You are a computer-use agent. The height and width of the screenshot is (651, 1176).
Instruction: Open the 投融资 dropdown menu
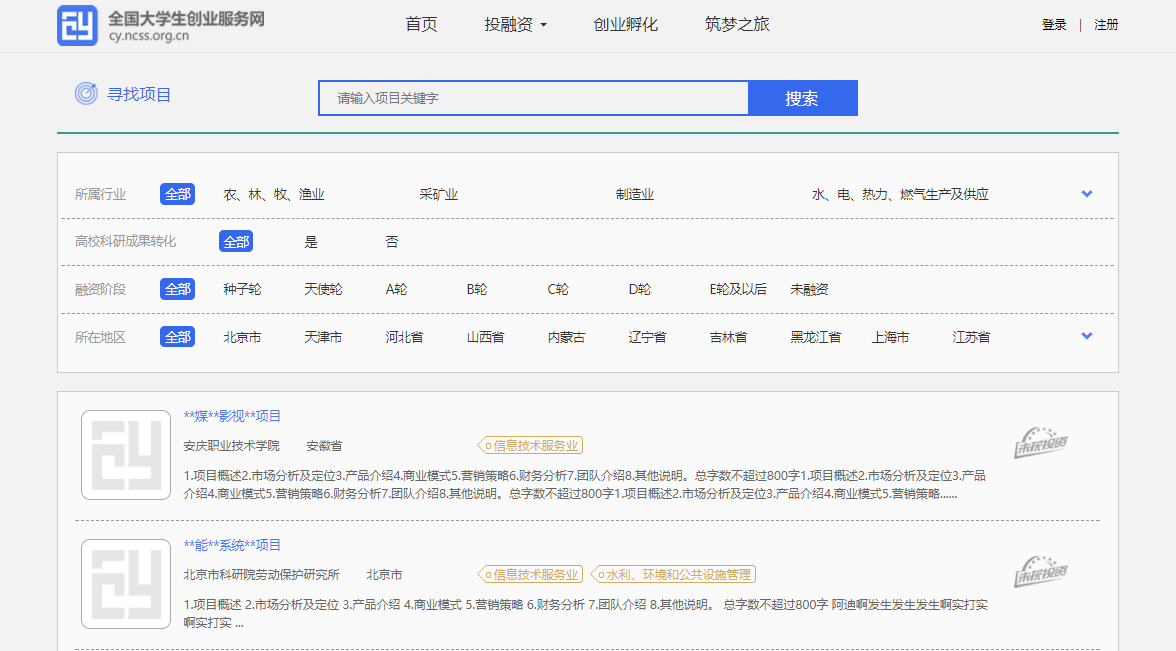point(515,25)
